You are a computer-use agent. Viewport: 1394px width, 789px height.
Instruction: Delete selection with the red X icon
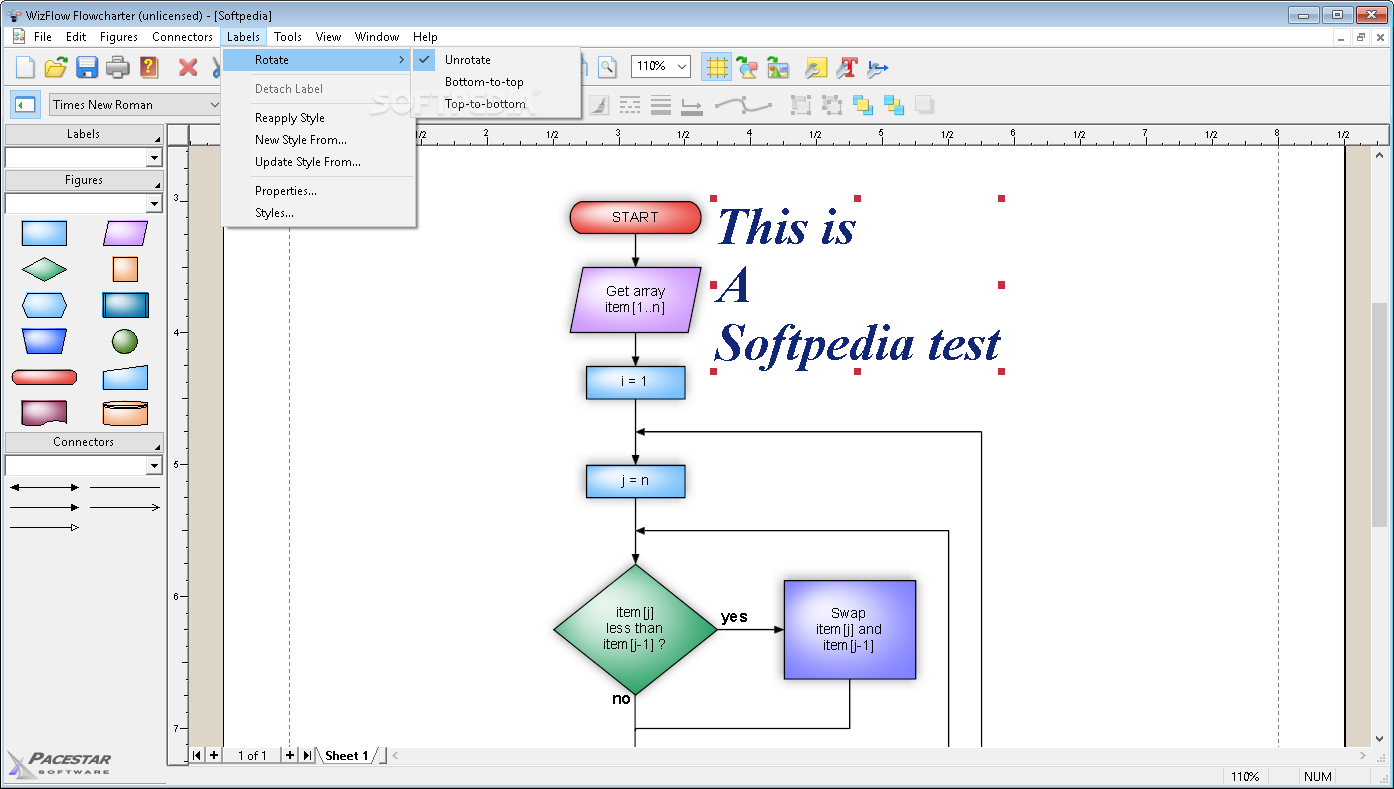coord(188,68)
